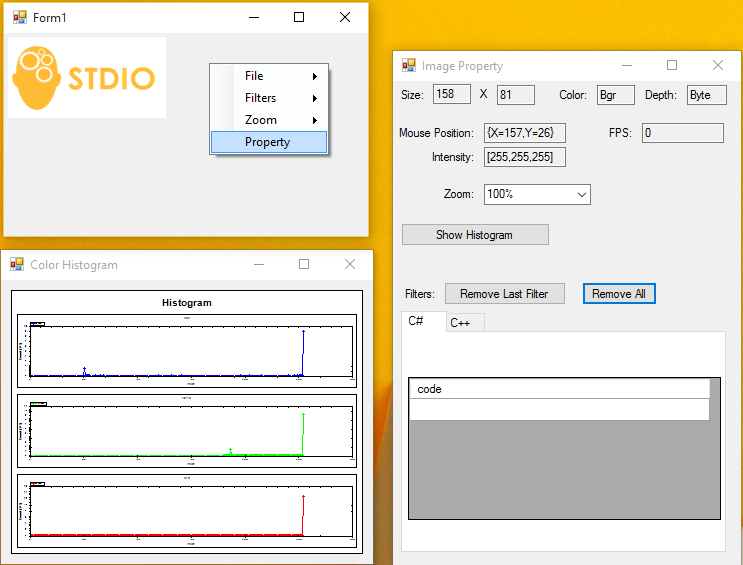743x565 pixels.
Task: Click the Remove Last Filter button
Action: pyautogui.click(x=505, y=294)
